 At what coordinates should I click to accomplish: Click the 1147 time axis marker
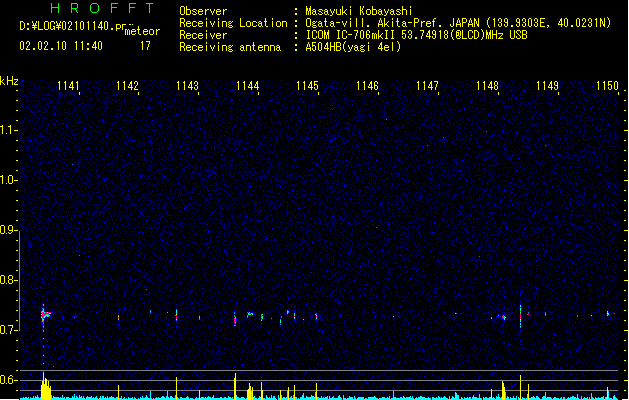[x=427, y=86]
